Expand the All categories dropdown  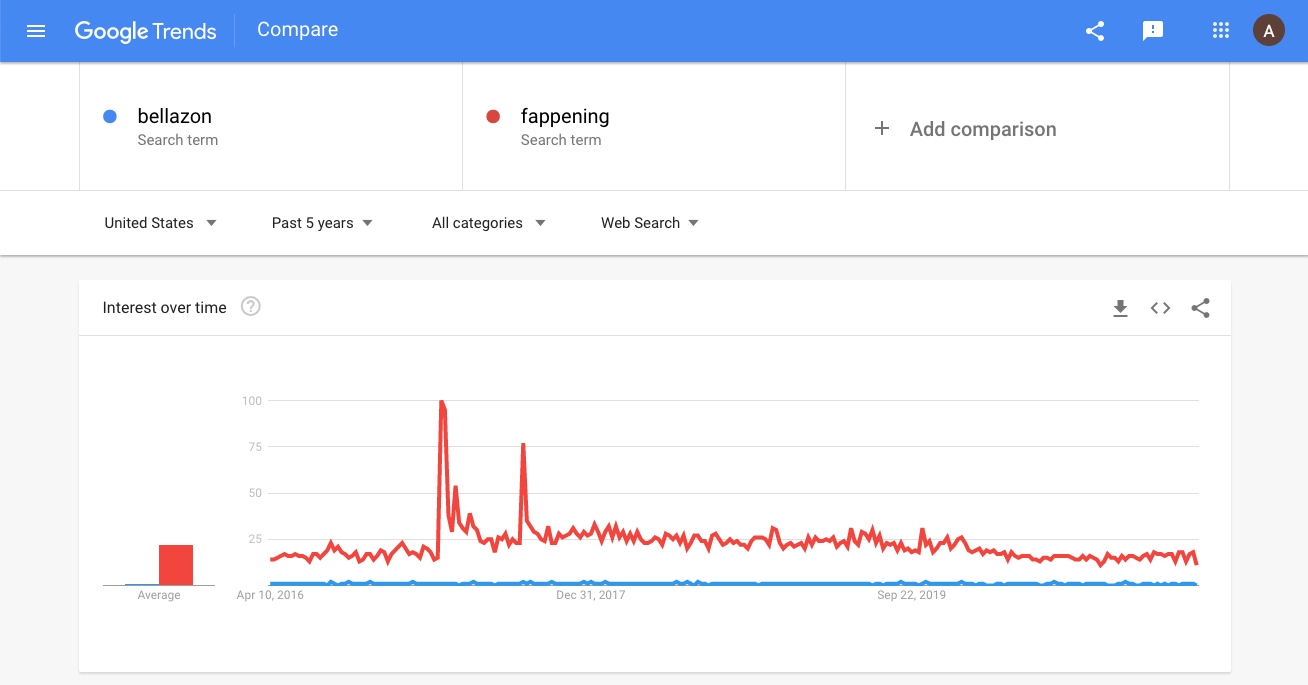click(488, 223)
